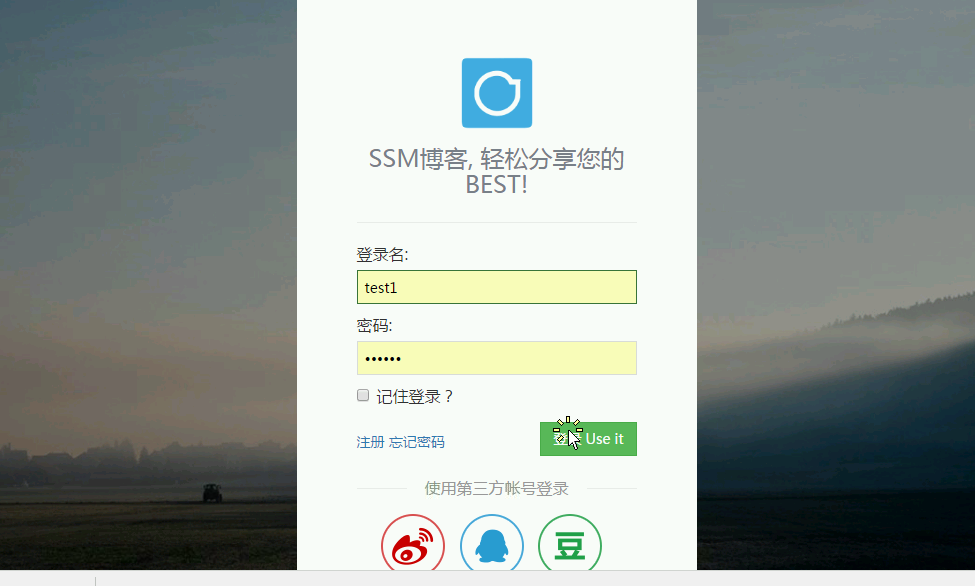Submit with the green 登录 Use it button
This screenshot has height=586, width=975.
pos(588,439)
